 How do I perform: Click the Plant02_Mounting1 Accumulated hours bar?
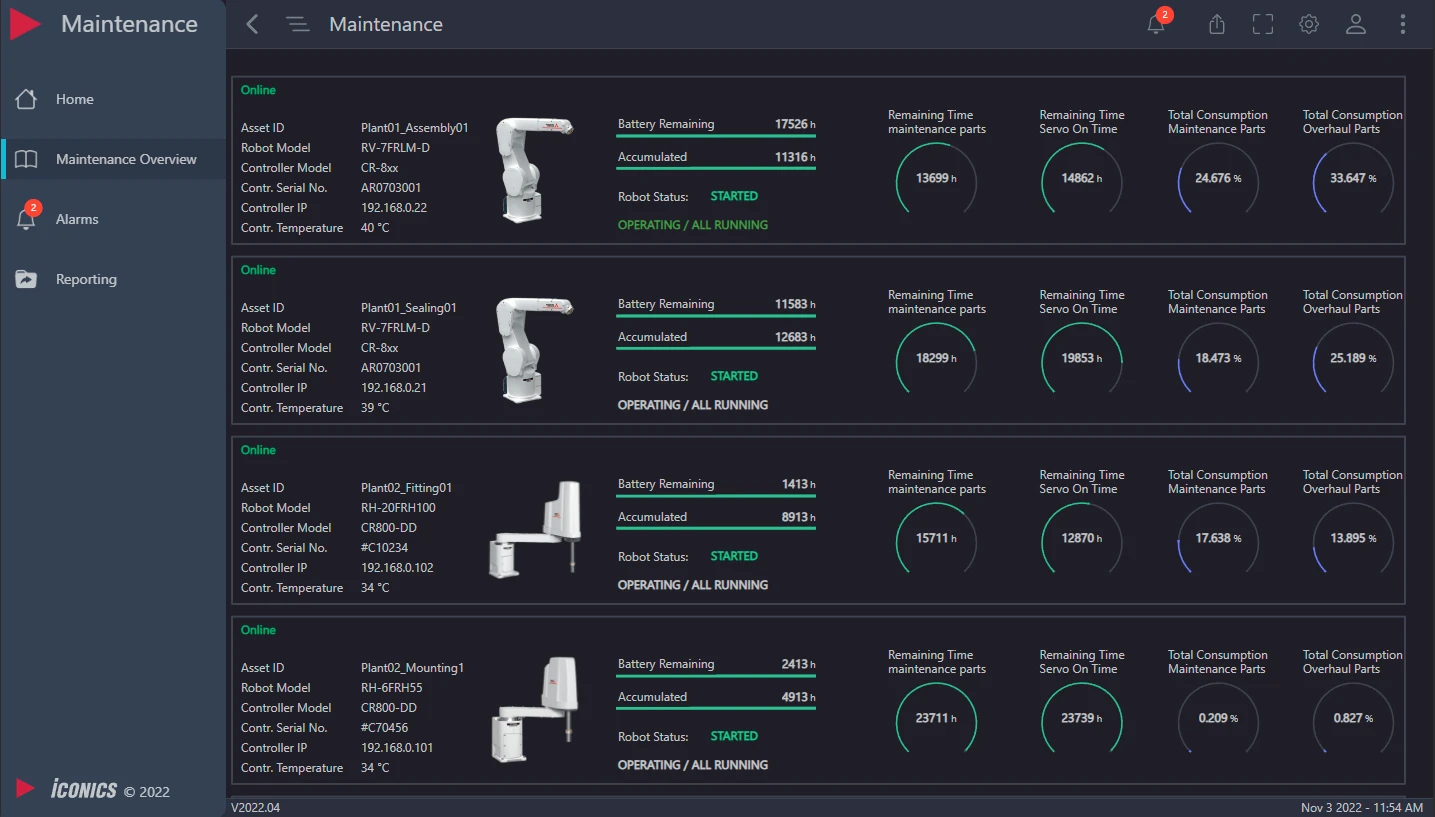click(715, 708)
